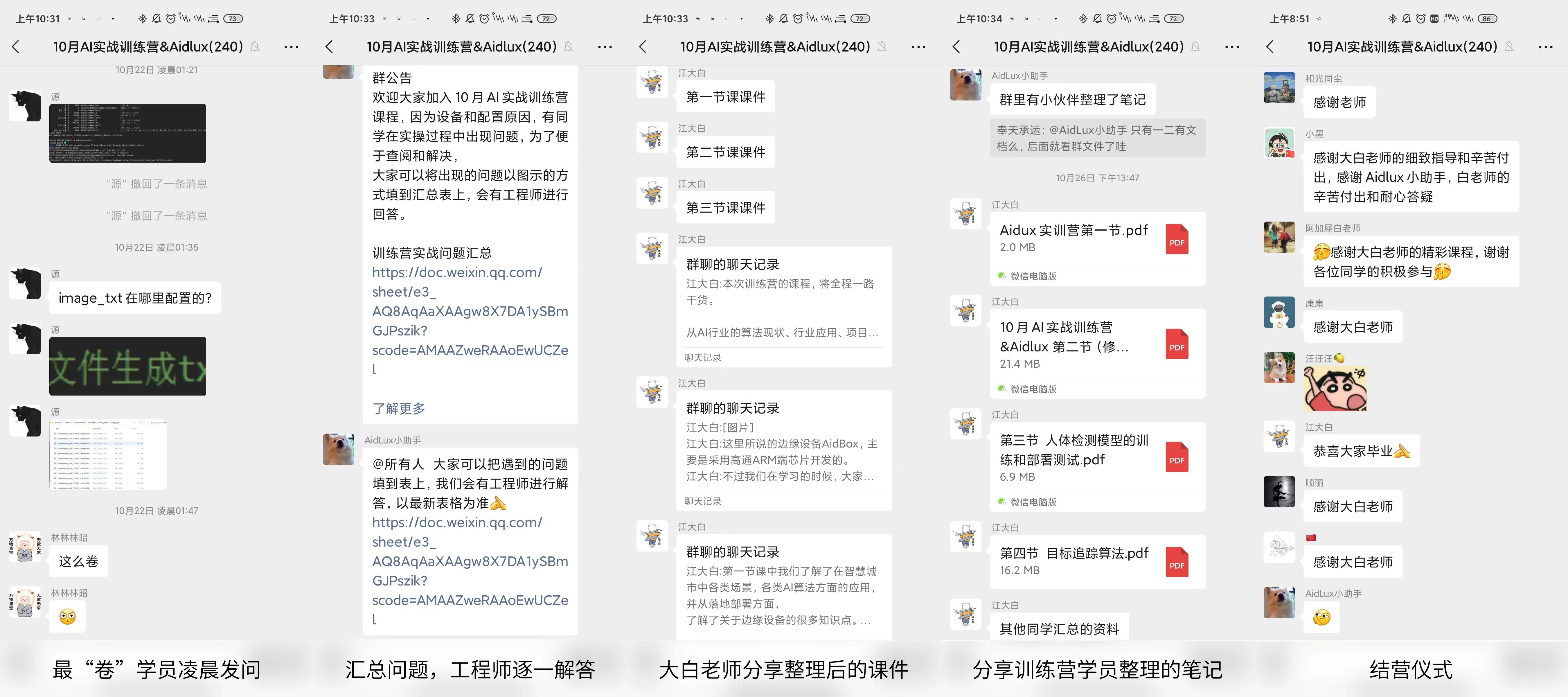Tap the back arrow in the 上午10:34 chat
1568x697 pixels.
(x=956, y=47)
